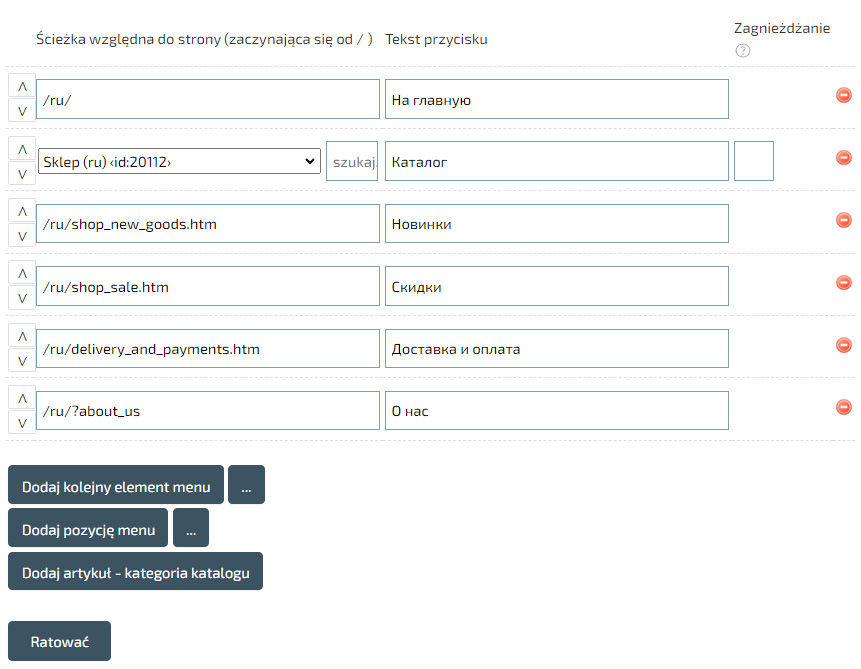The image size is (861, 669).
Task: Remove the 'На главную' menu row
Action: tap(843, 96)
